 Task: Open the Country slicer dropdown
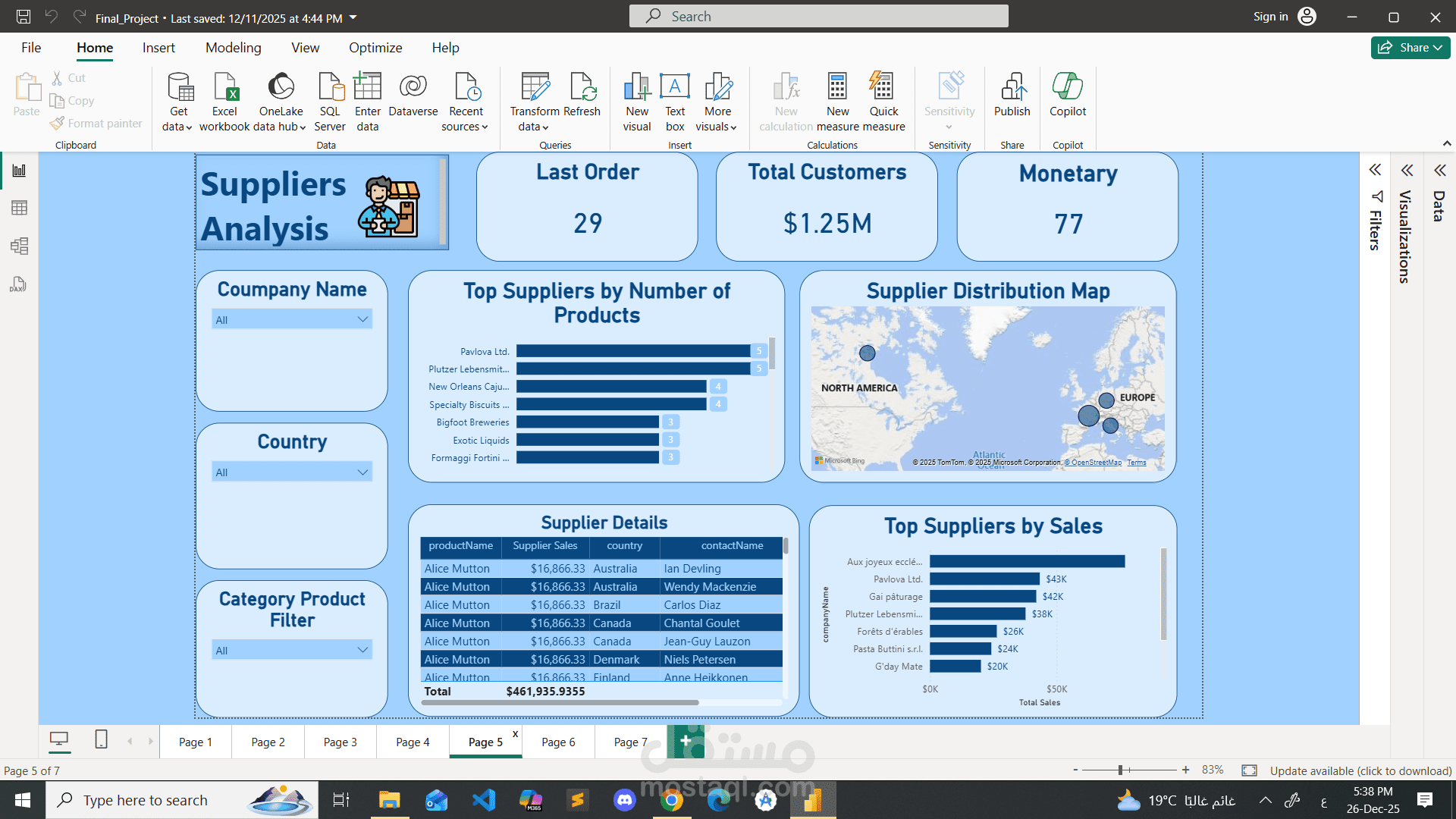pyautogui.click(x=362, y=472)
